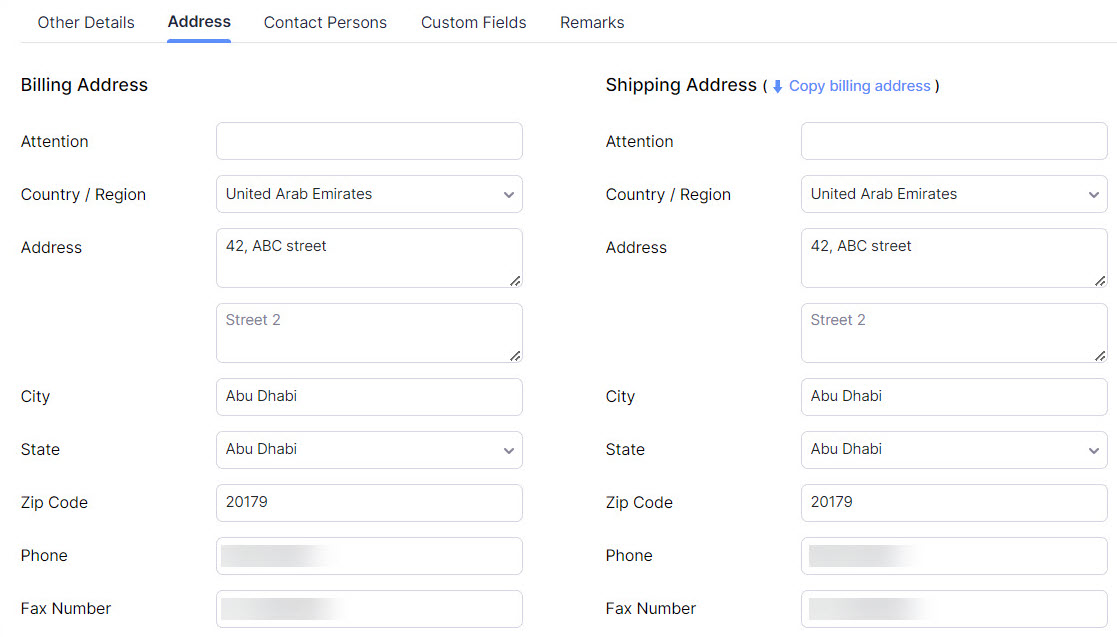Screen dimensions: 1117x637
Task: Open the shipping State dropdown
Action: 954,449
